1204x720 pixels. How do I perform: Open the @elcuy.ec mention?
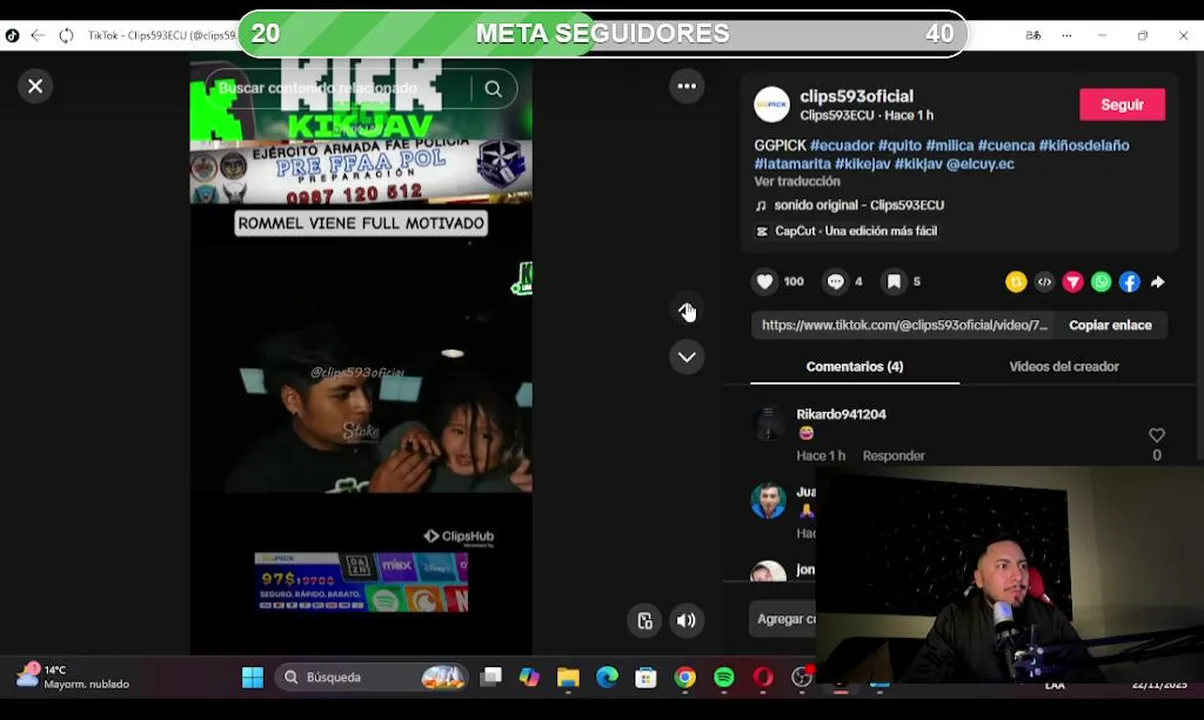(980, 163)
